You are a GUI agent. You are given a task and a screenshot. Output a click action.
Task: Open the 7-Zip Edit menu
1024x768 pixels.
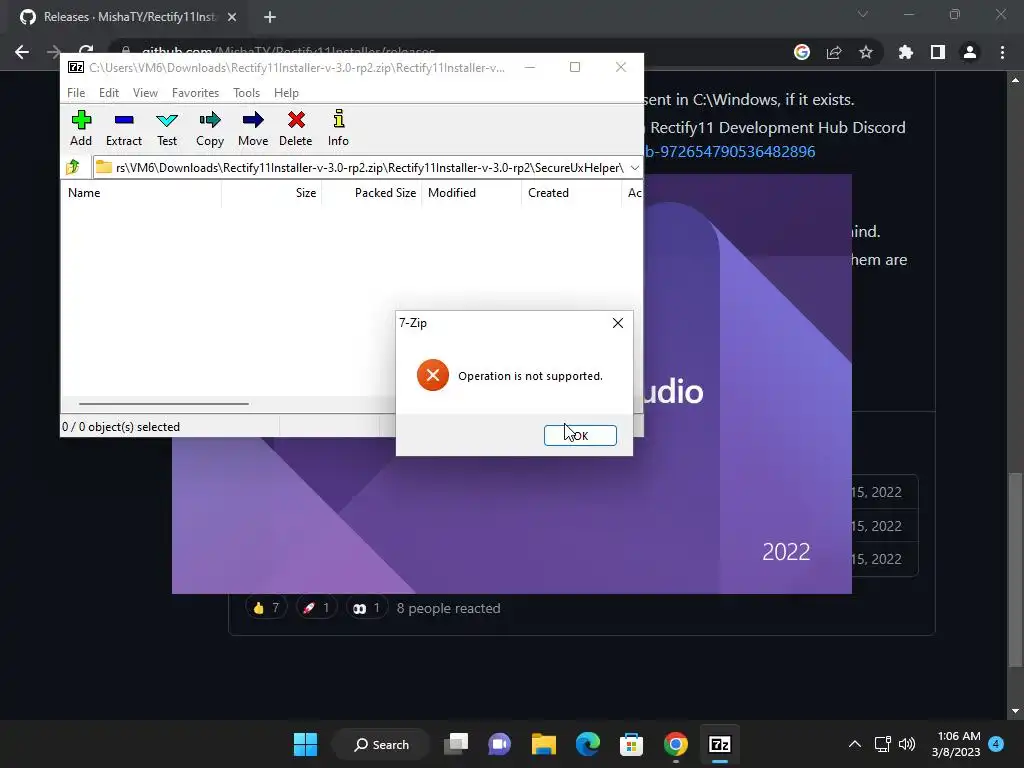(x=108, y=93)
